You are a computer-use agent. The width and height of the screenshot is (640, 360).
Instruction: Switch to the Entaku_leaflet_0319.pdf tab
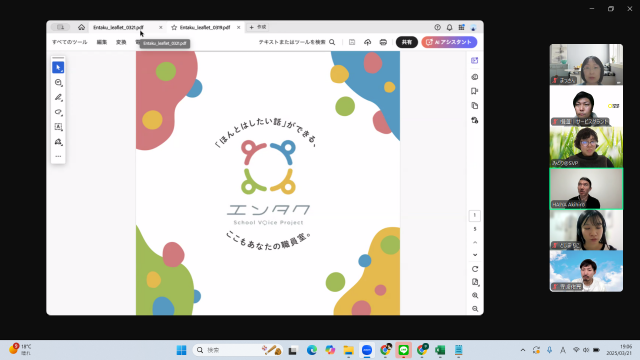click(x=205, y=27)
